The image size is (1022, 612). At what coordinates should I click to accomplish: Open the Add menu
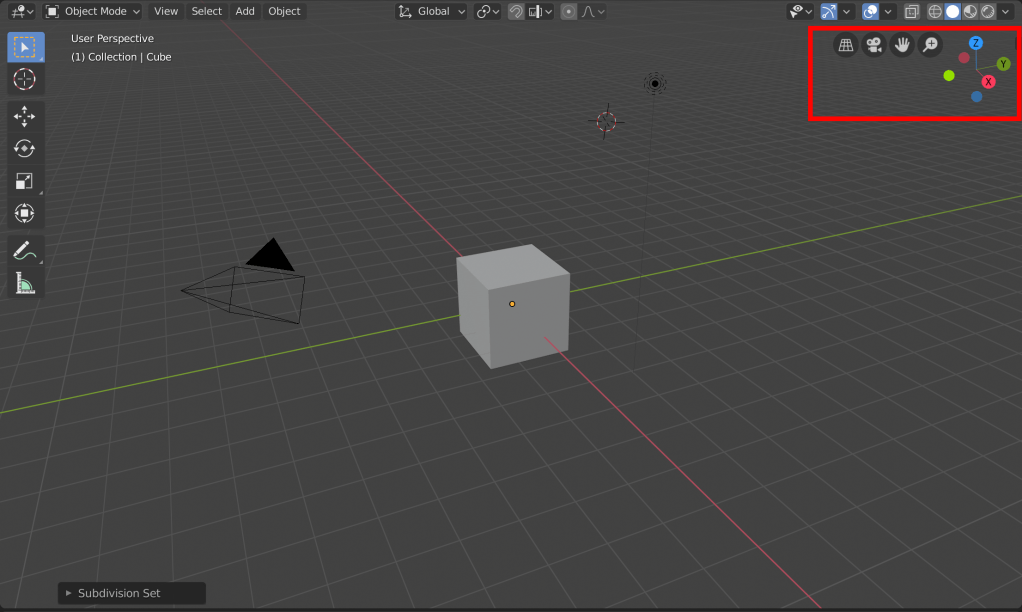[x=245, y=12]
